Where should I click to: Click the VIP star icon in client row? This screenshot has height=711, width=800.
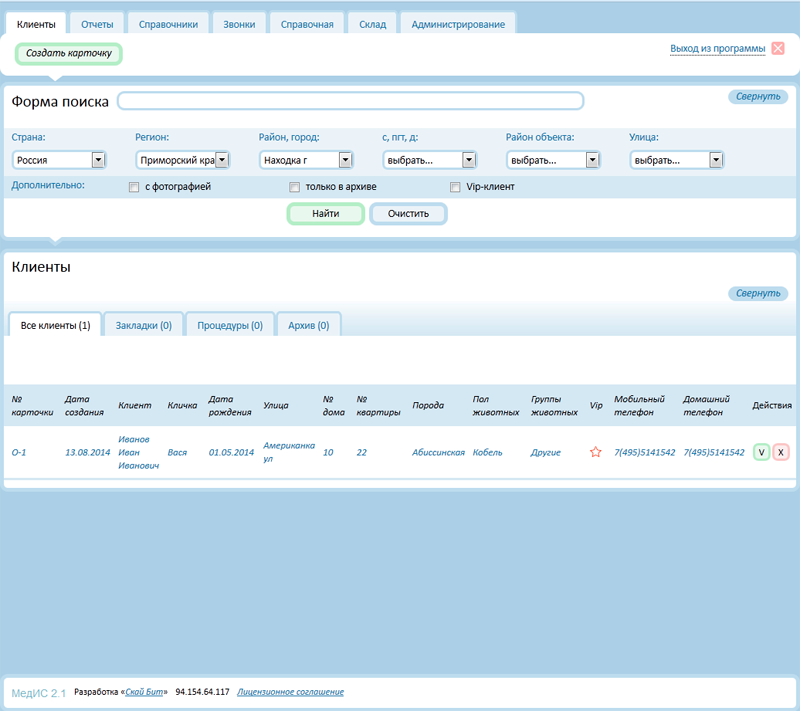pyautogui.click(x=596, y=452)
